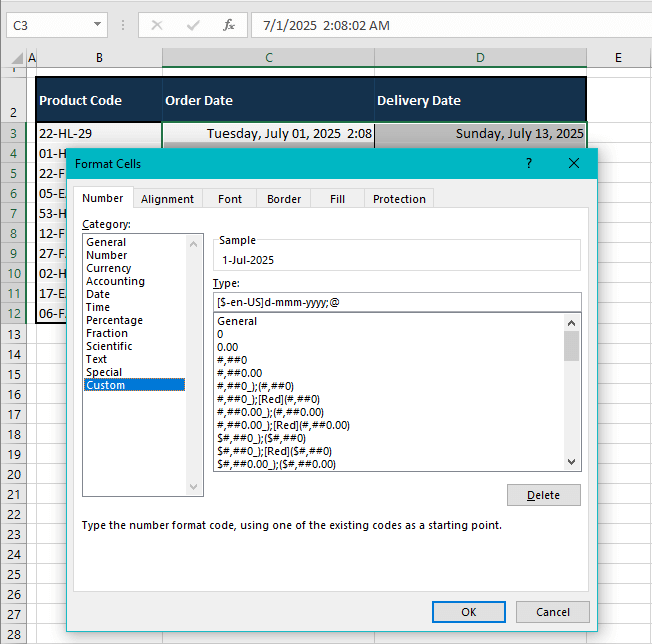Select the Time category
The image size is (652, 644).
click(x=98, y=307)
